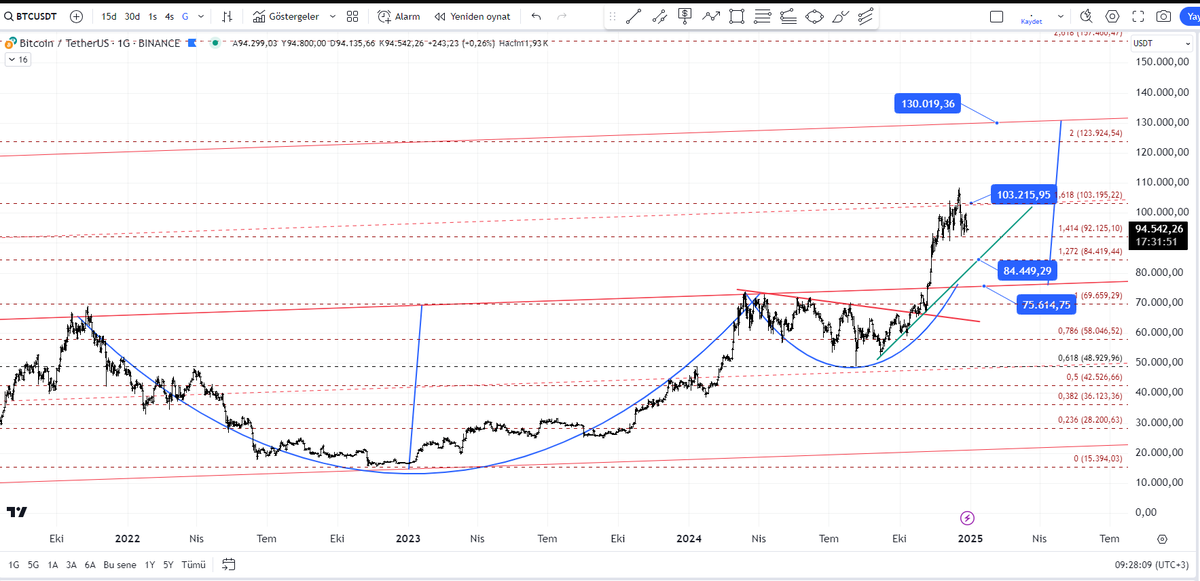Select the arrow path drawing tool
The image size is (1200, 581).
click(x=711, y=16)
